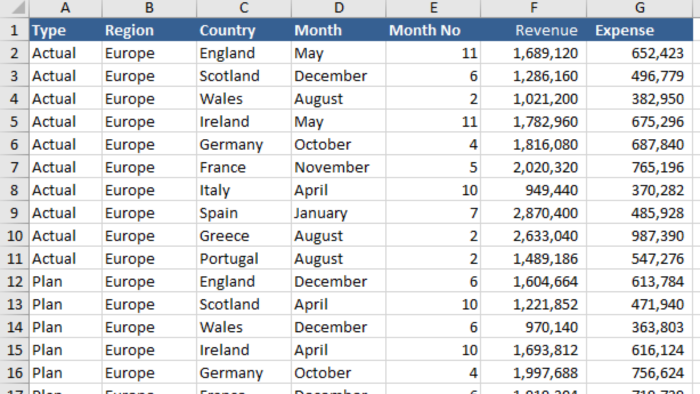Select column D header
This screenshot has width=700, height=394.
(x=338, y=8)
